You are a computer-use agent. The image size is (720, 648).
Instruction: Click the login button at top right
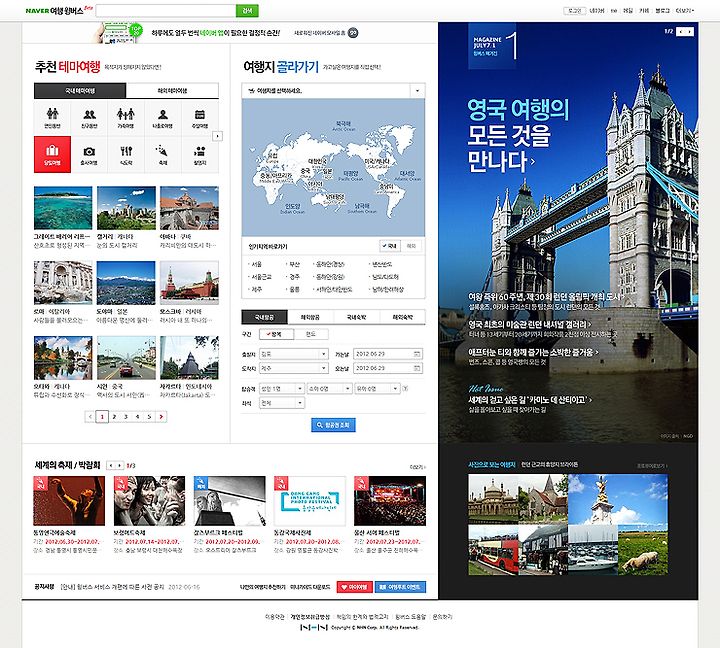coord(574,10)
